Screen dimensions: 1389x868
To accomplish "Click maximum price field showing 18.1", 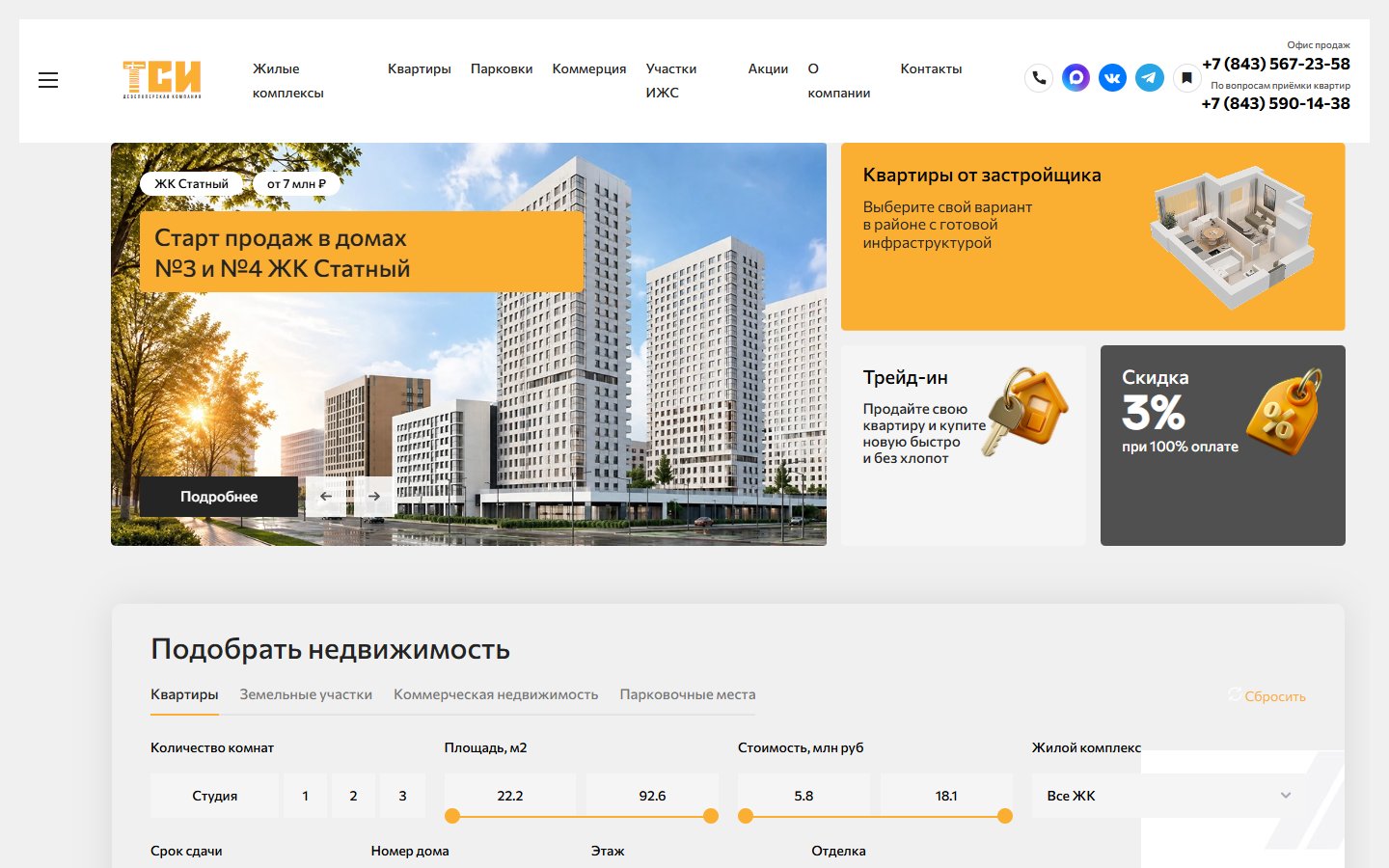I will click(x=946, y=796).
